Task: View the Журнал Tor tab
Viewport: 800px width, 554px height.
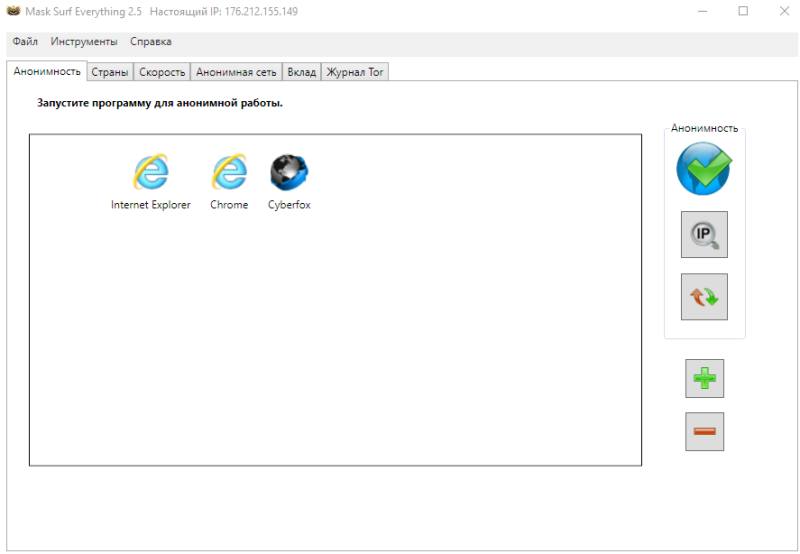Action: [355, 72]
